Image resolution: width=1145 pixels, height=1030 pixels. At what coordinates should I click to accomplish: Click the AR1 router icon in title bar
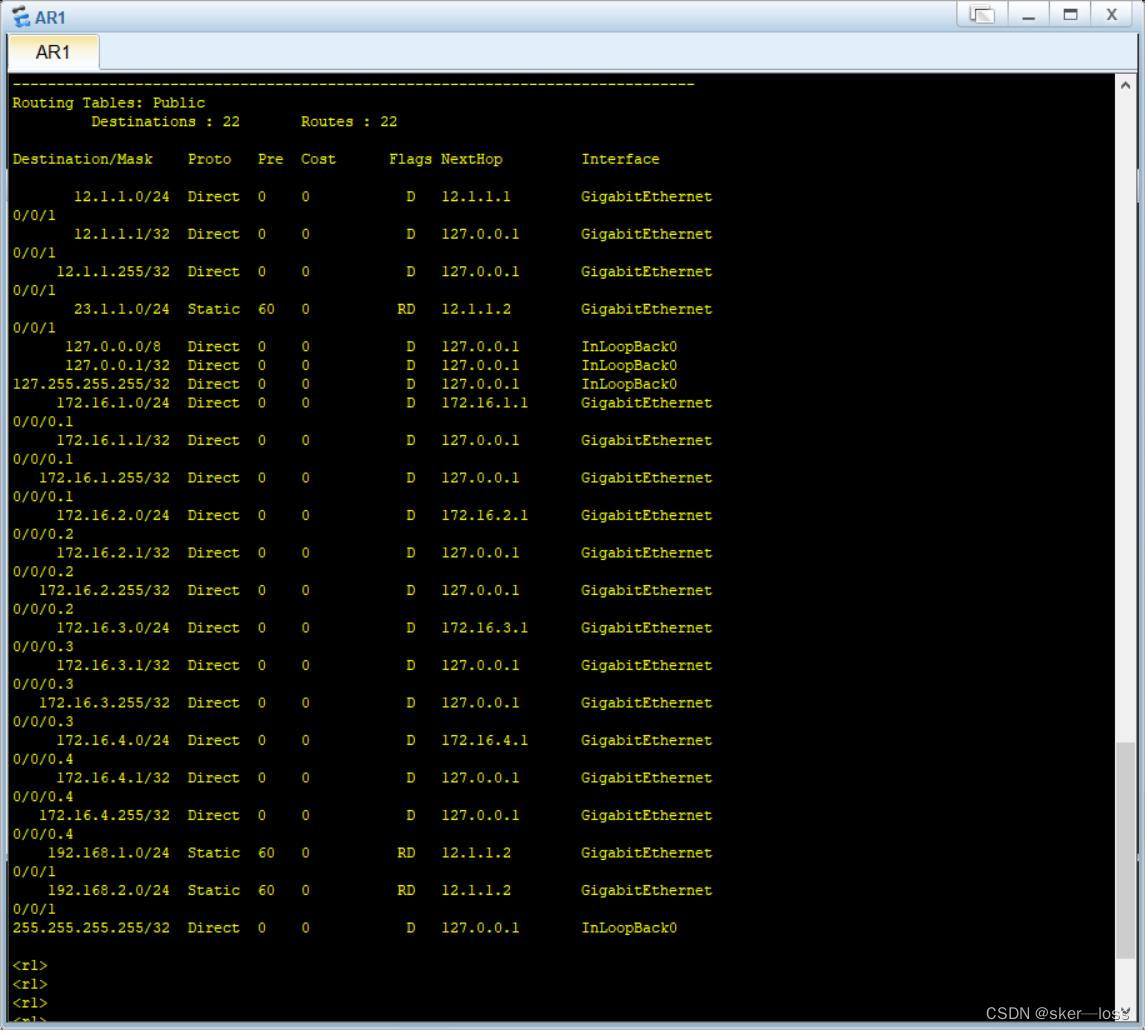point(20,16)
